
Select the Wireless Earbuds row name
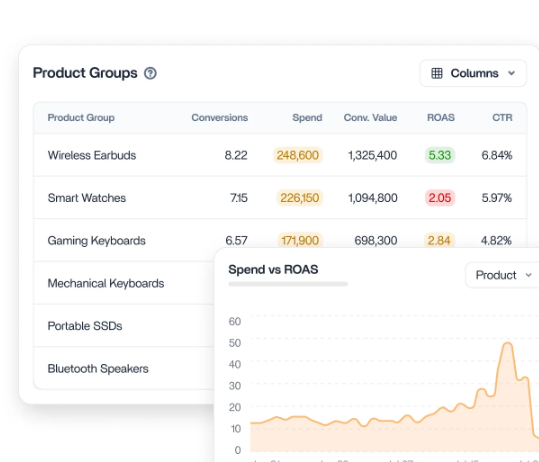92,155
